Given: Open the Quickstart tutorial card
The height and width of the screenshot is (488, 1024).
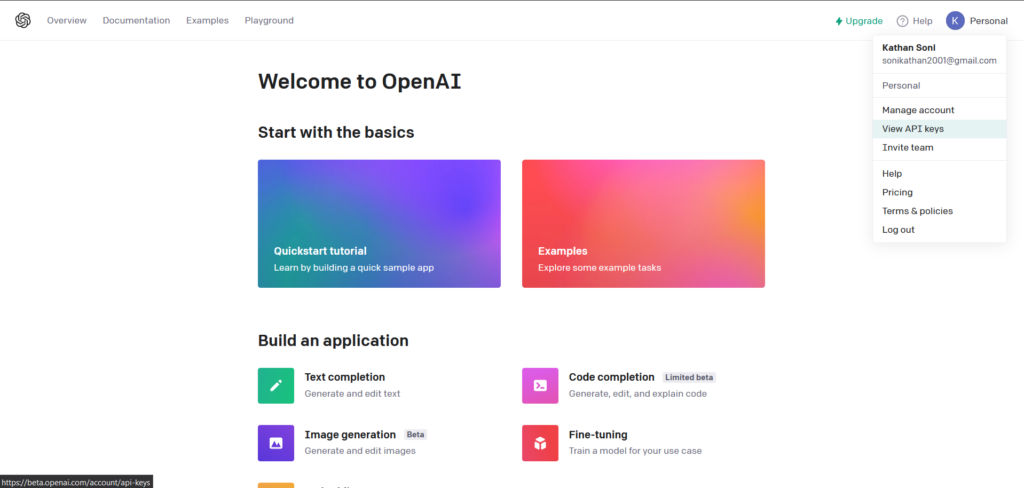Looking at the screenshot, I should pyautogui.click(x=379, y=224).
